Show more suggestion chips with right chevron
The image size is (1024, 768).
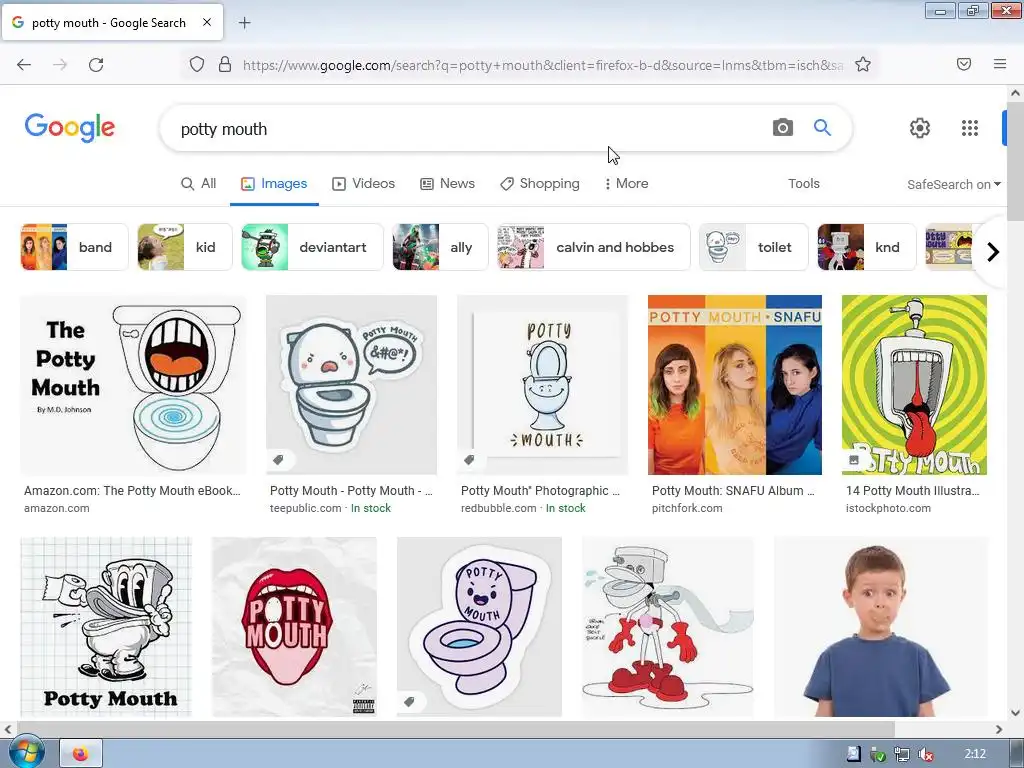(x=993, y=251)
